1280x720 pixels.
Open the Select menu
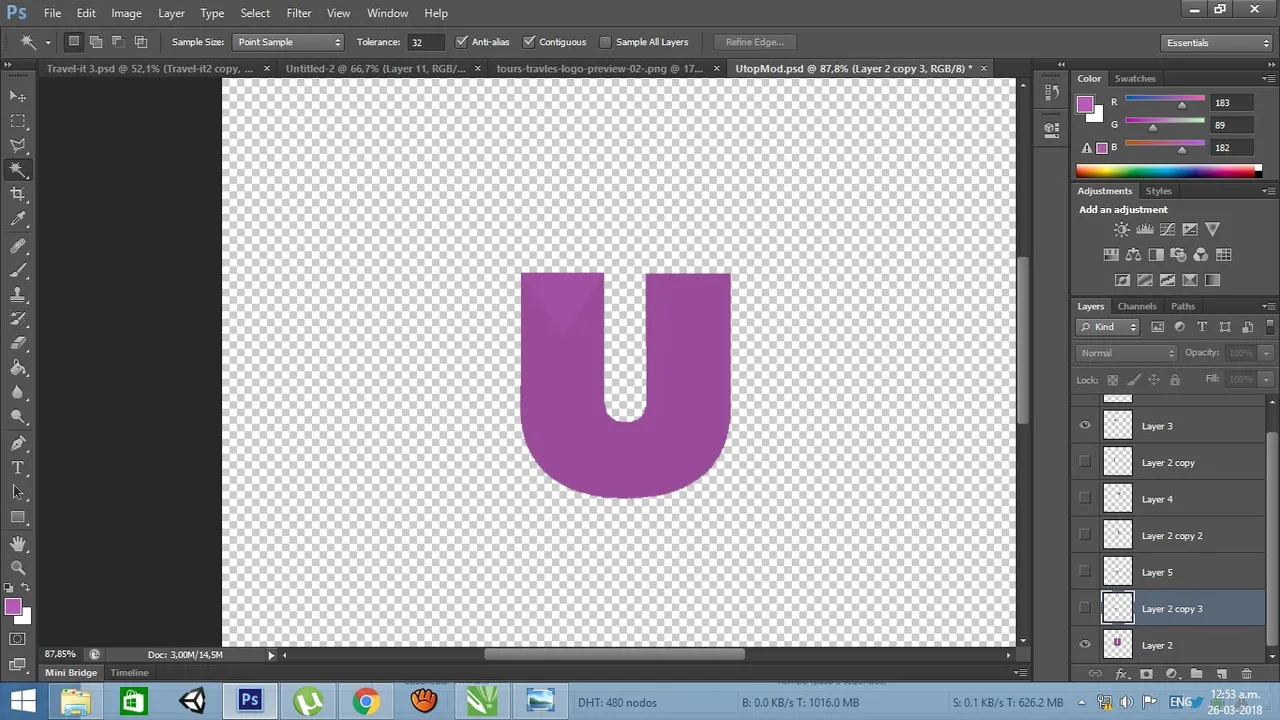click(255, 13)
